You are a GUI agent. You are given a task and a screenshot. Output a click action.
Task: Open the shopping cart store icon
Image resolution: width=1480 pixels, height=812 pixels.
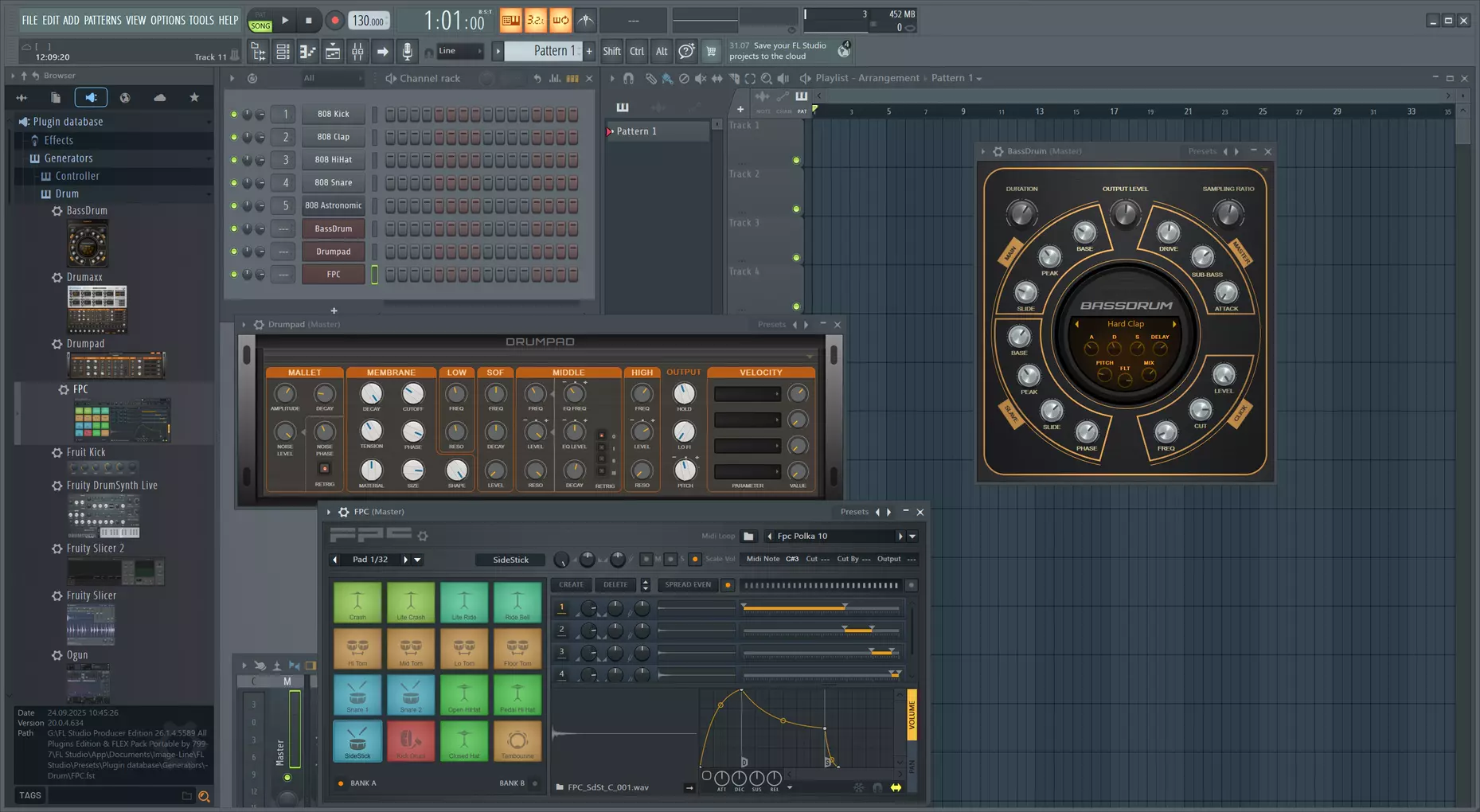click(711, 52)
